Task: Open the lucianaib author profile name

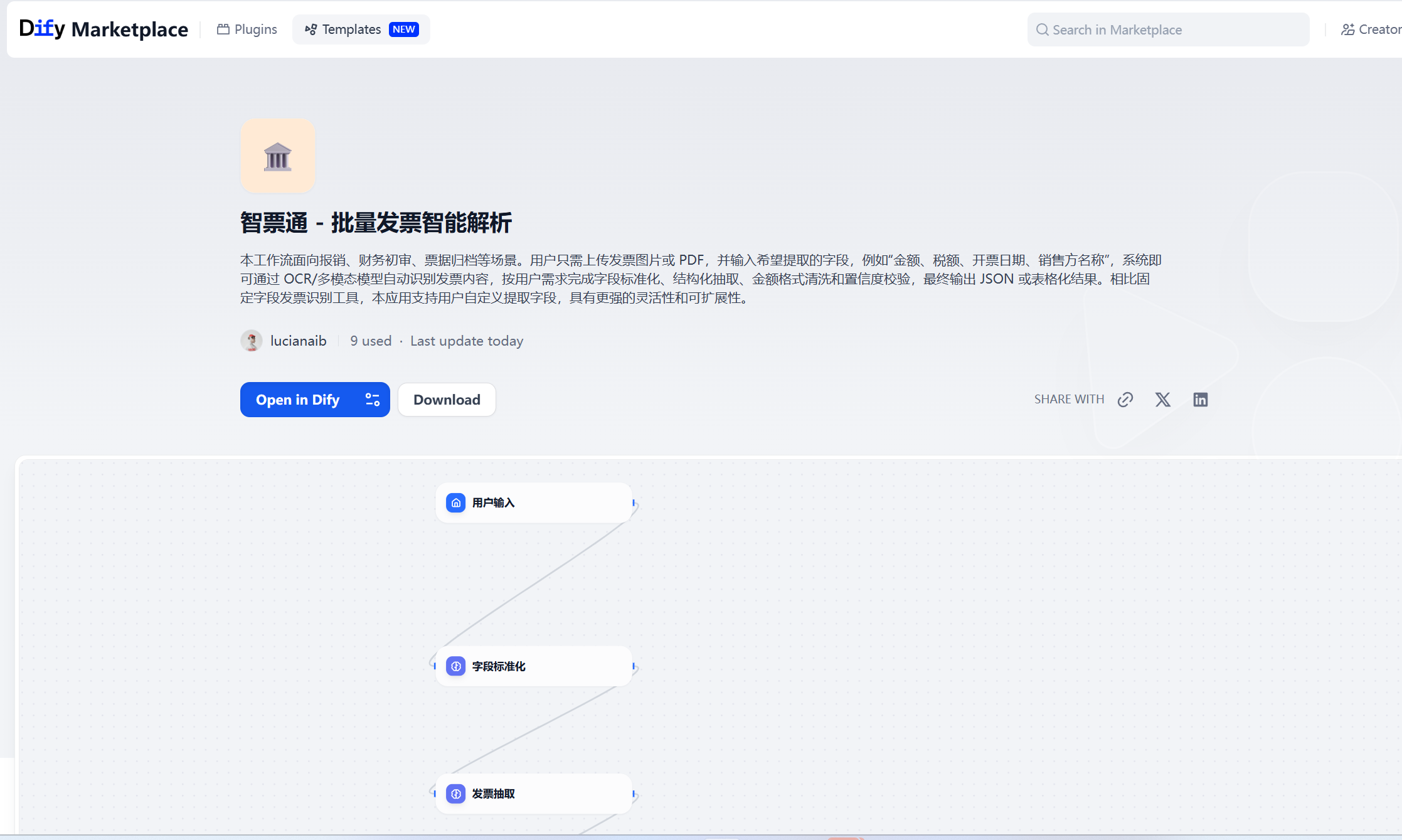Action: point(299,341)
